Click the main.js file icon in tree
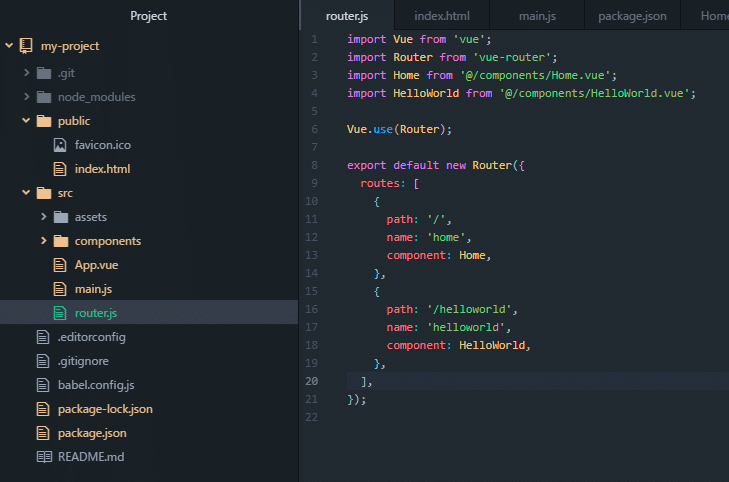 click(60, 289)
